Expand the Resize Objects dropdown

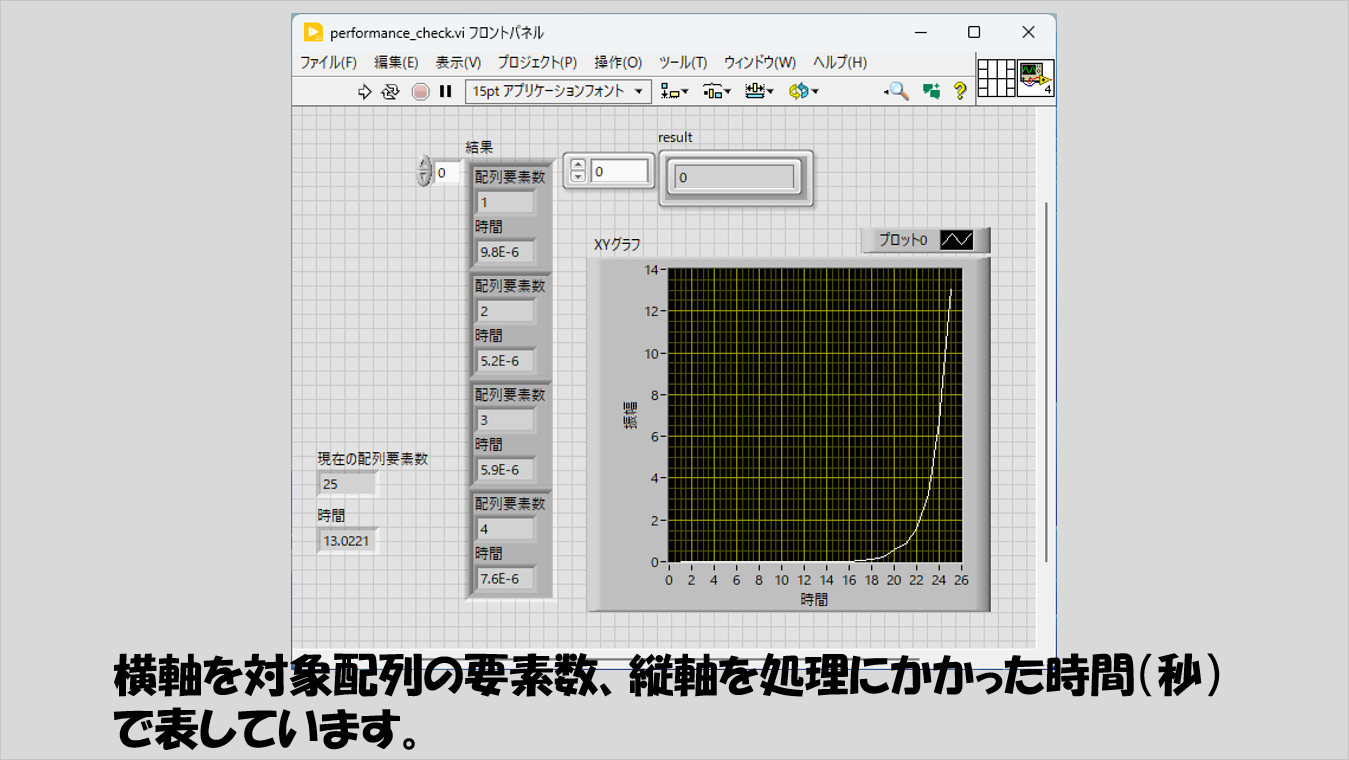[759, 91]
